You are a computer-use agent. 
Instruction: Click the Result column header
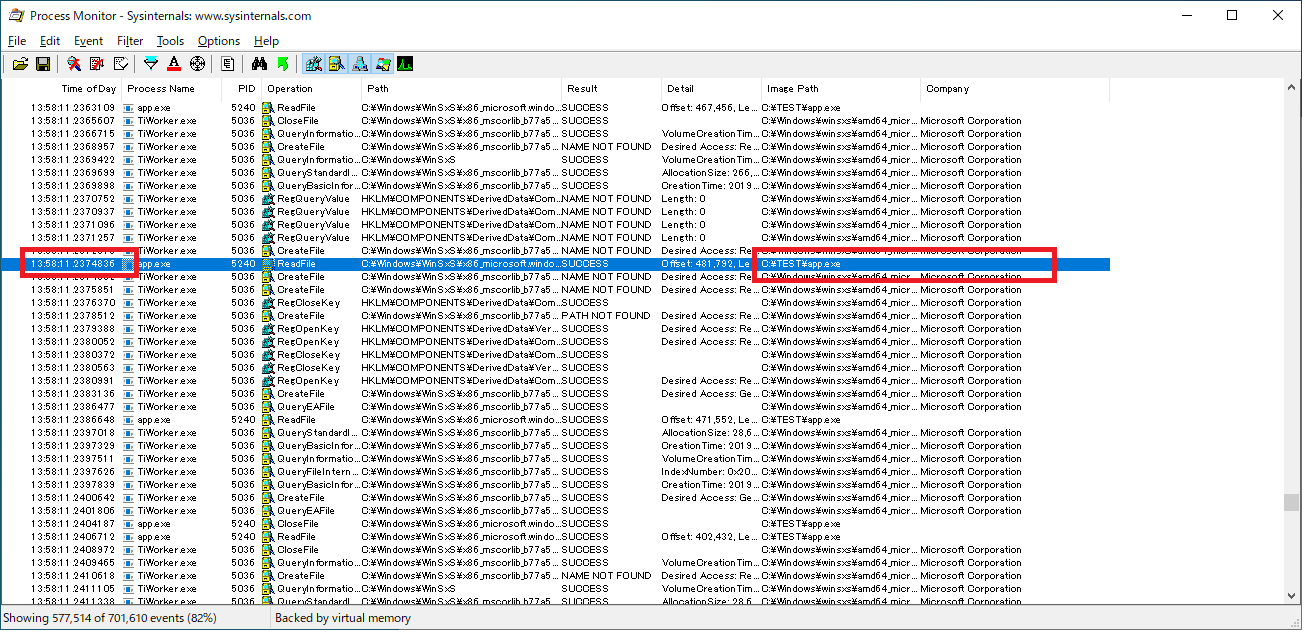point(611,89)
